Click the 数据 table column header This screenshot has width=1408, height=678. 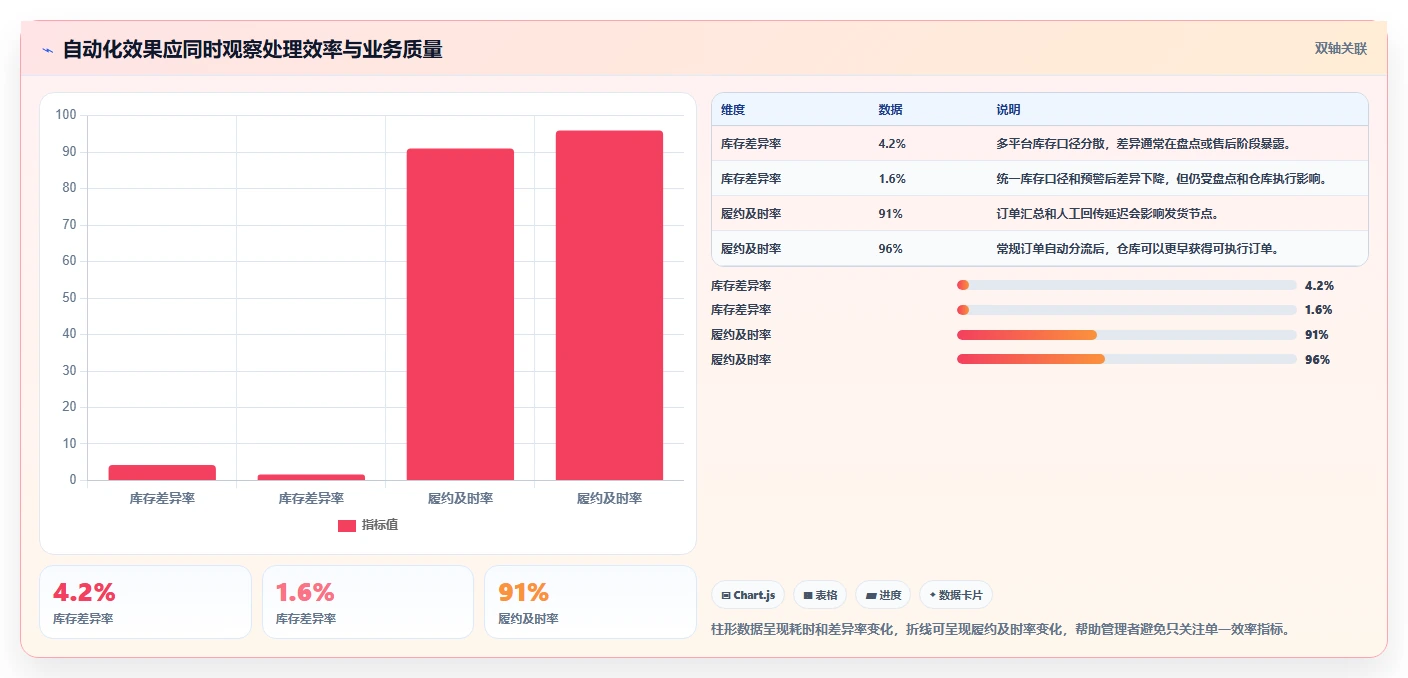pyautogui.click(x=891, y=110)
